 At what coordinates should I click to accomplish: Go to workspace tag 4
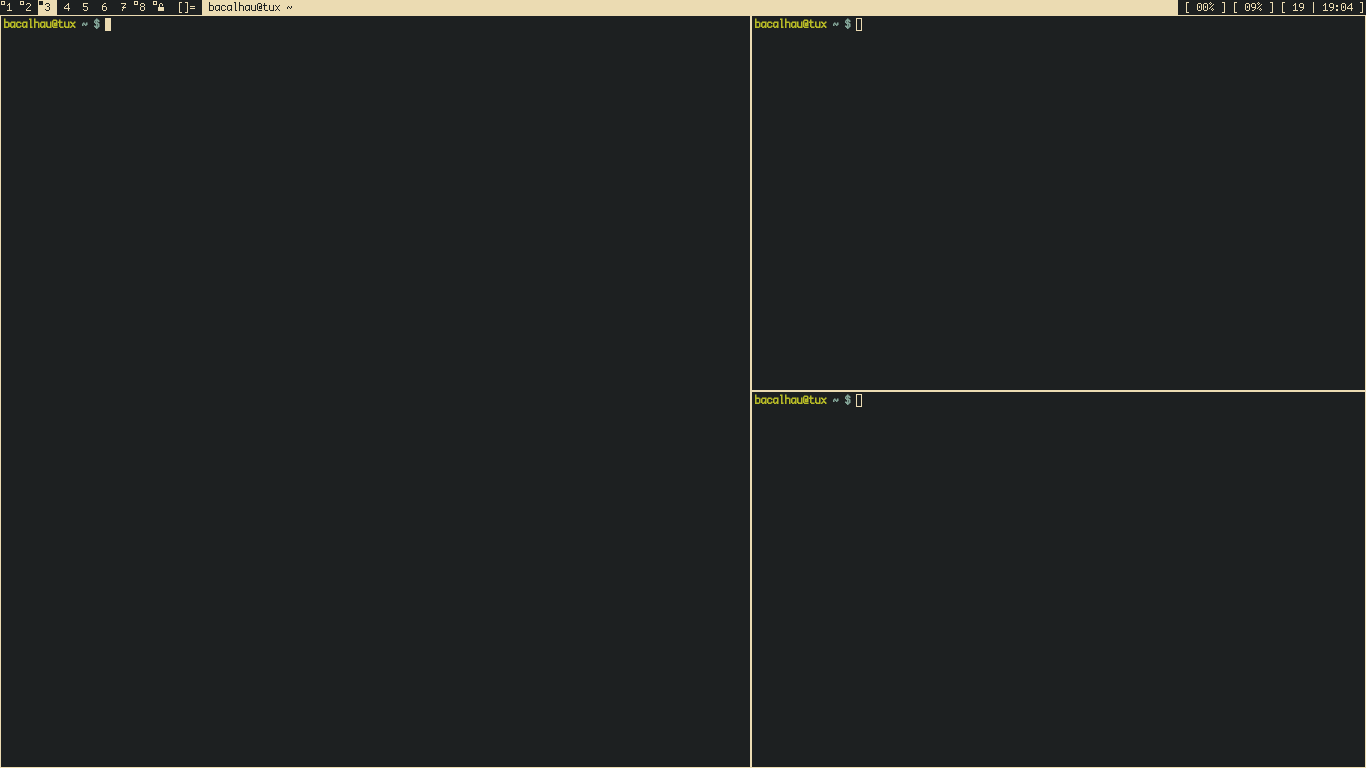click(67, 7)
